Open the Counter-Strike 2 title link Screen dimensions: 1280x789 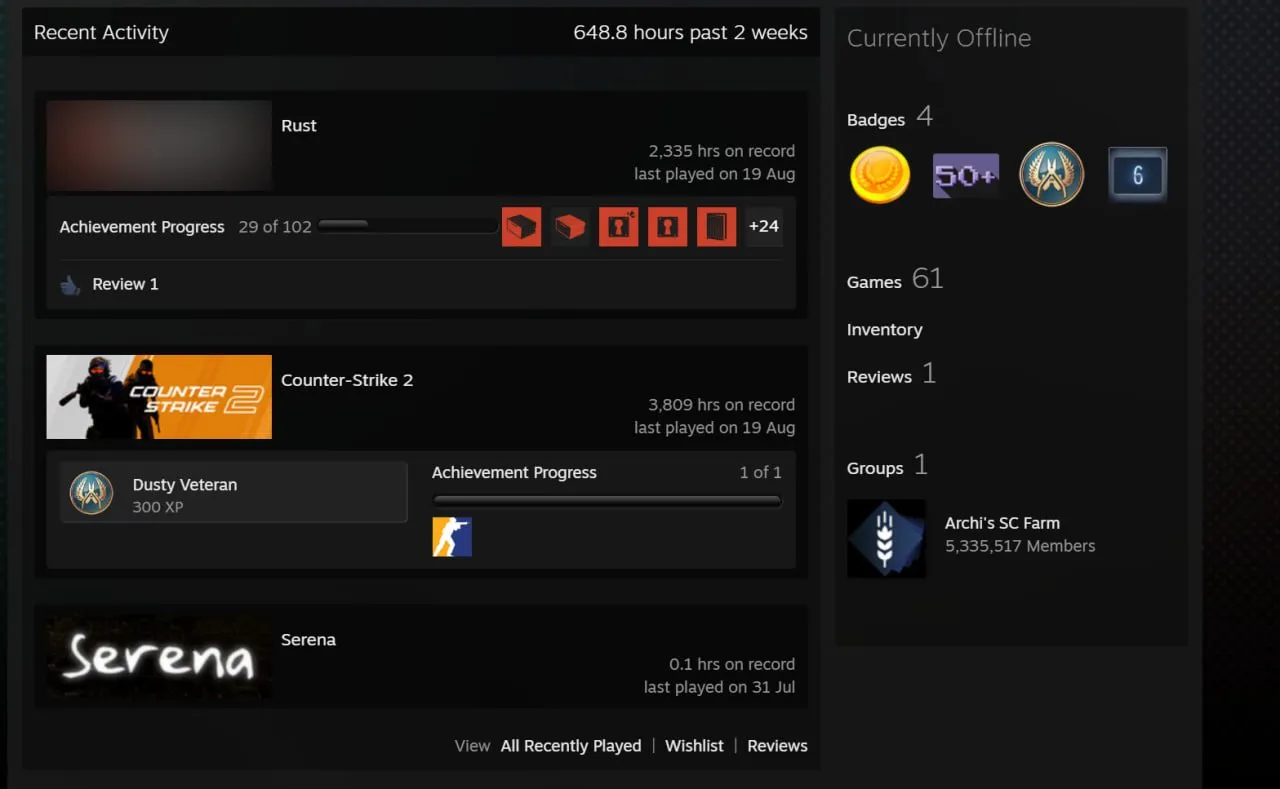coord(347,380)
